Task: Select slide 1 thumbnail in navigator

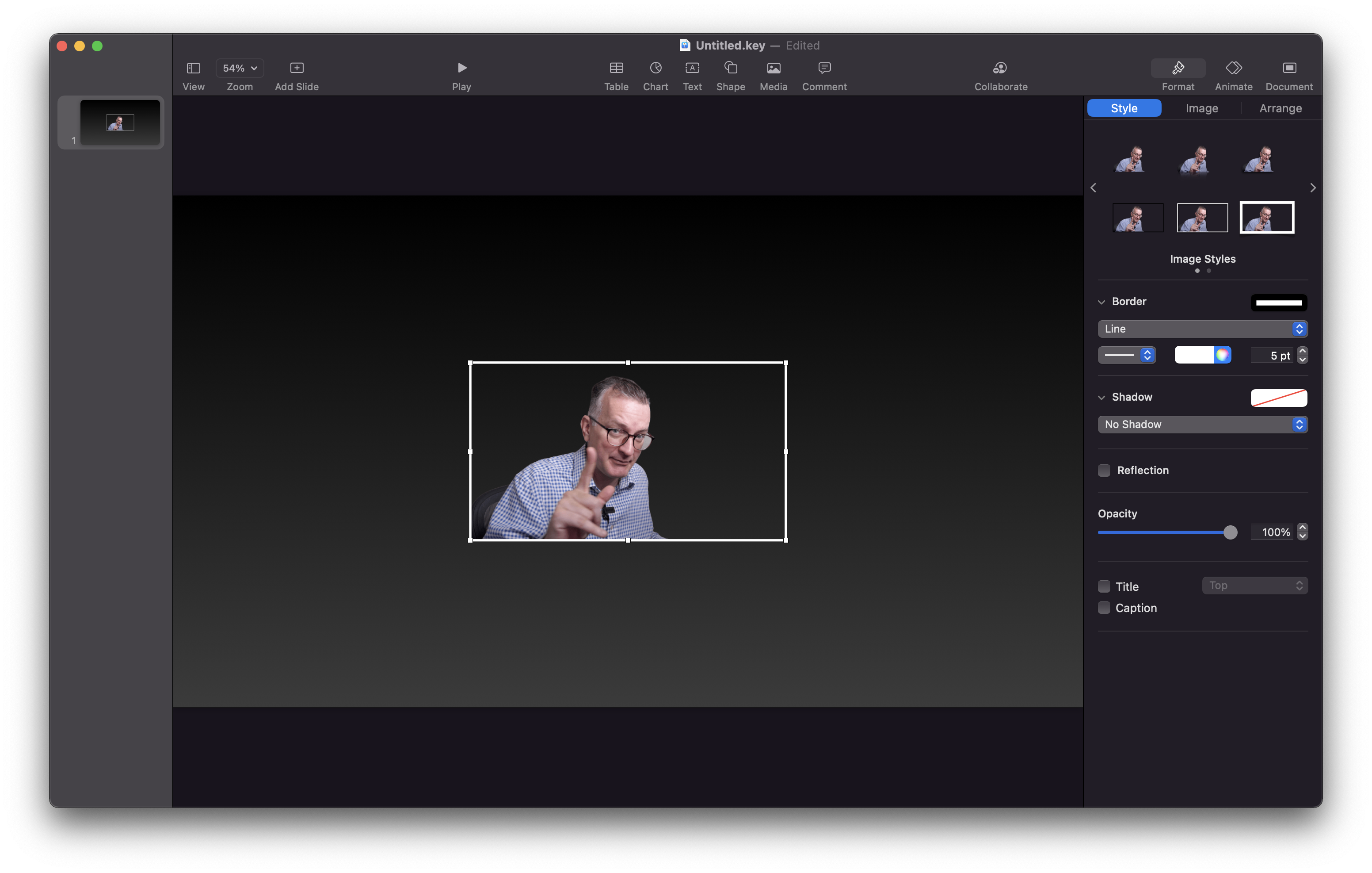Action: (x=120, y=122)
